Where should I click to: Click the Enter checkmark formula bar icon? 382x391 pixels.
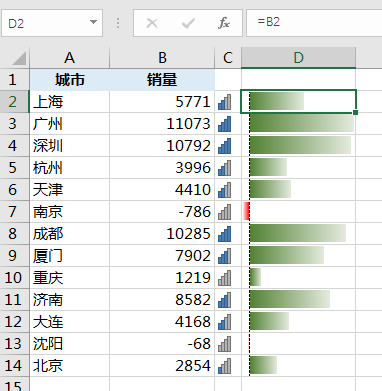(188, 23)
